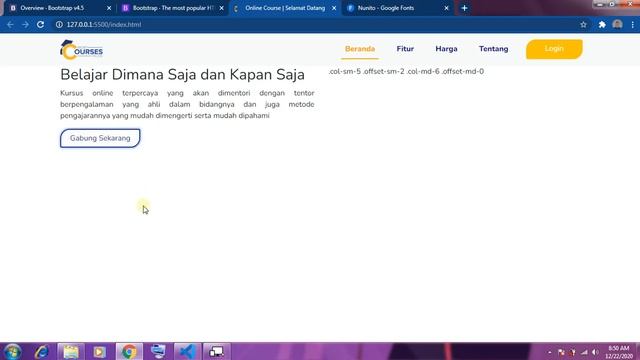Go to the Harga nav link
Image resolution: width=640 pixels, height=360 pixels.
[446, 49]
